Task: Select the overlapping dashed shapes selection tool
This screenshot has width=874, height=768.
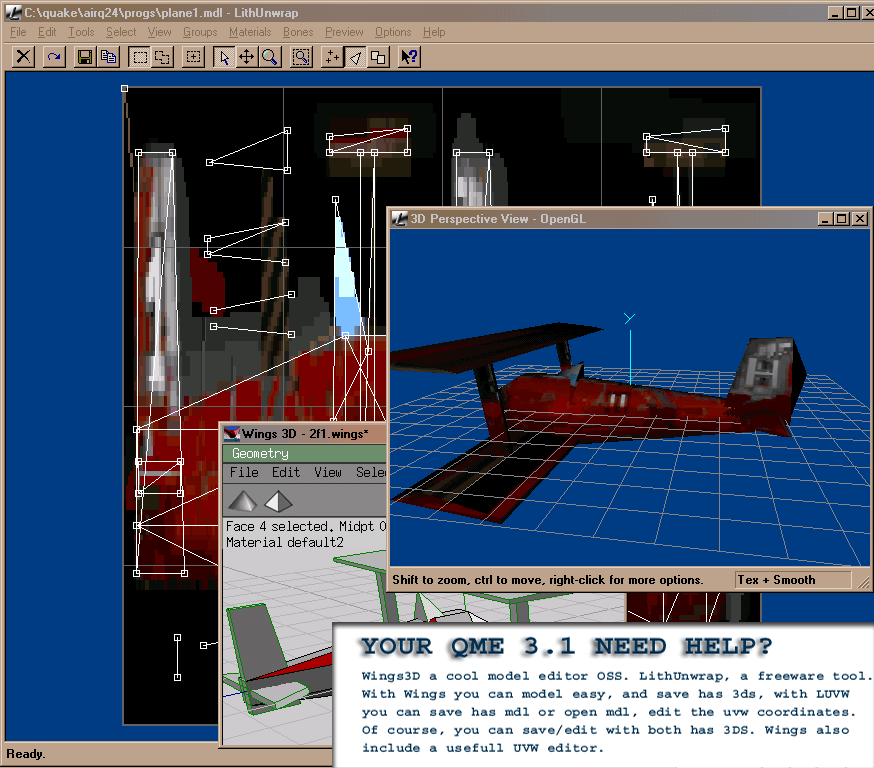Action: coord(163,57)
